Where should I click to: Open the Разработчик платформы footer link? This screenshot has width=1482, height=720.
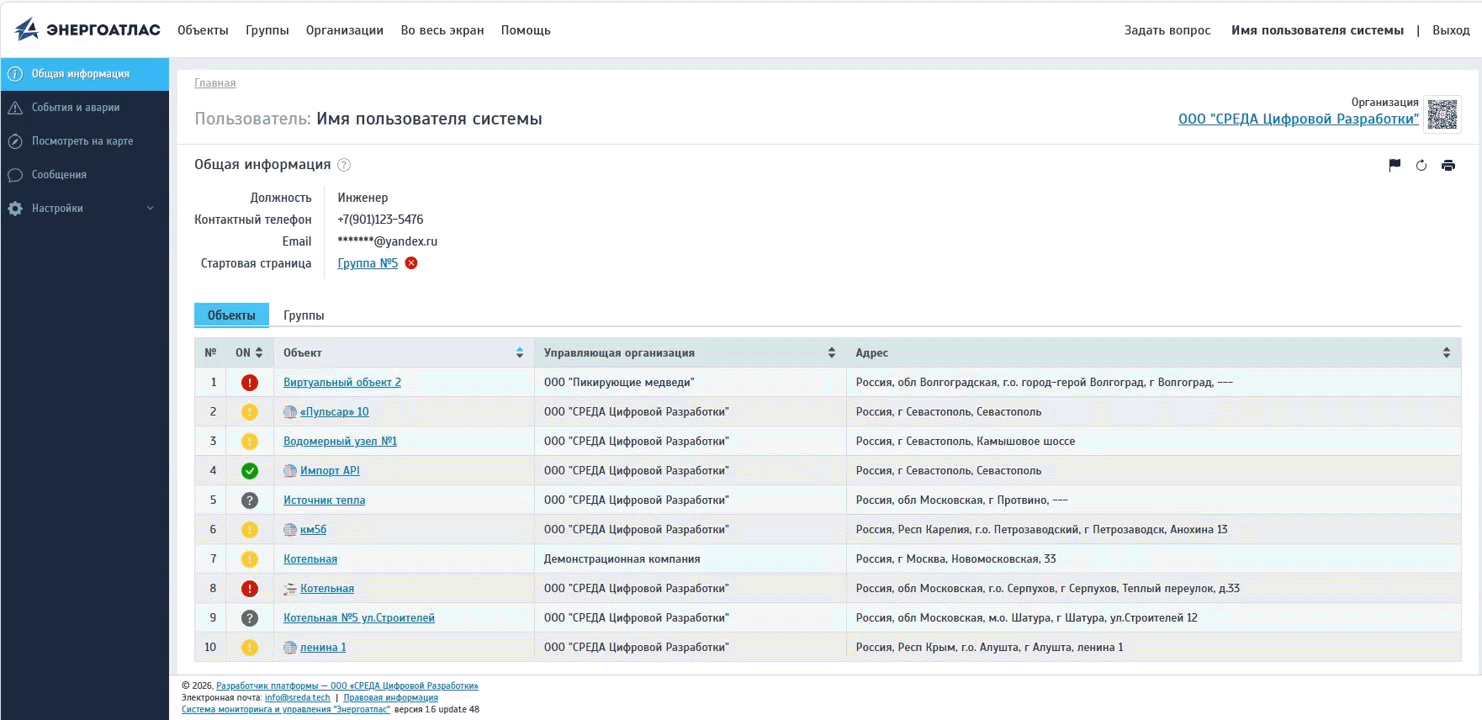click(x=347, y=686)
